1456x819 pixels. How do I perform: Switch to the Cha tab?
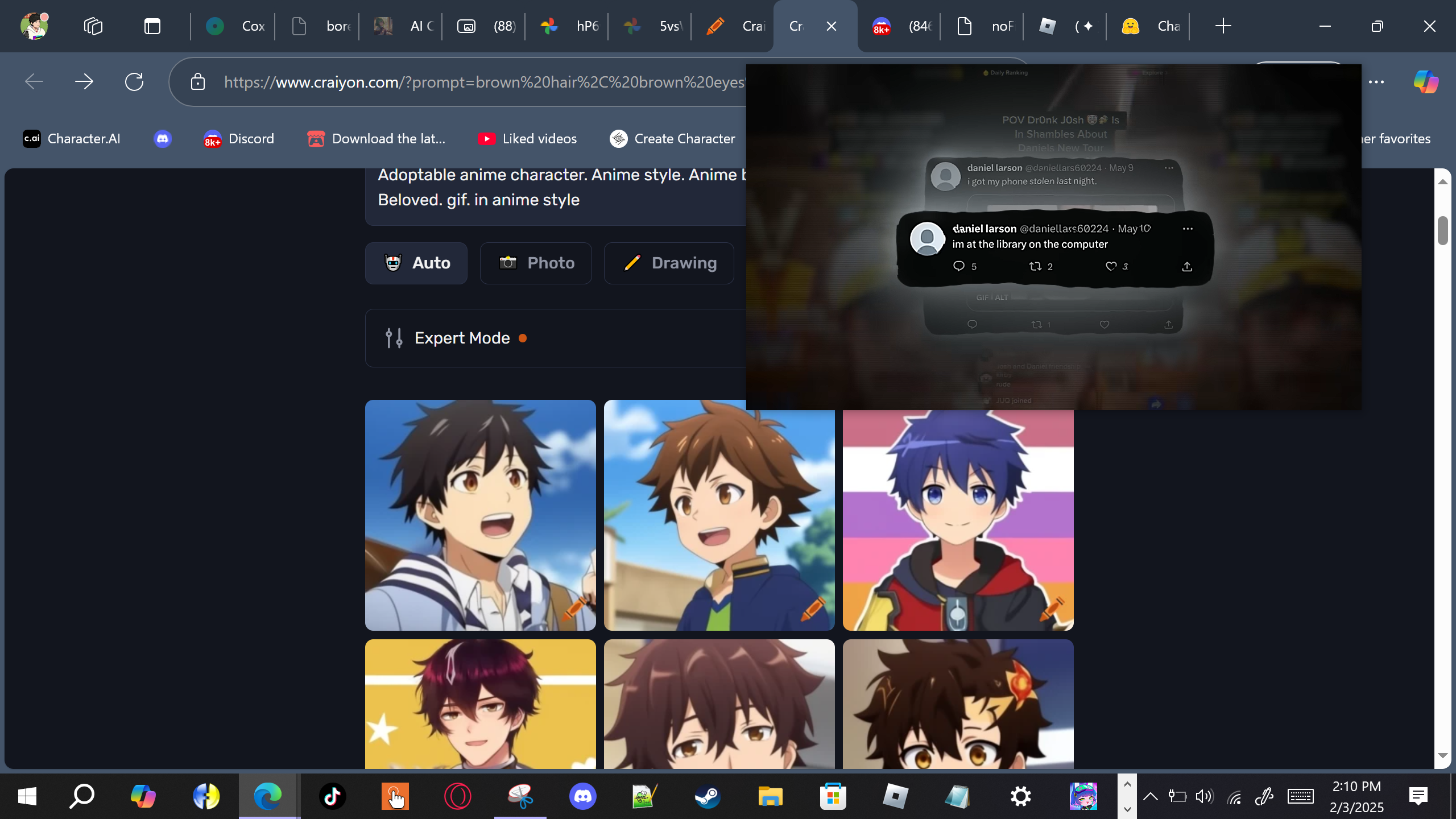1149,26
